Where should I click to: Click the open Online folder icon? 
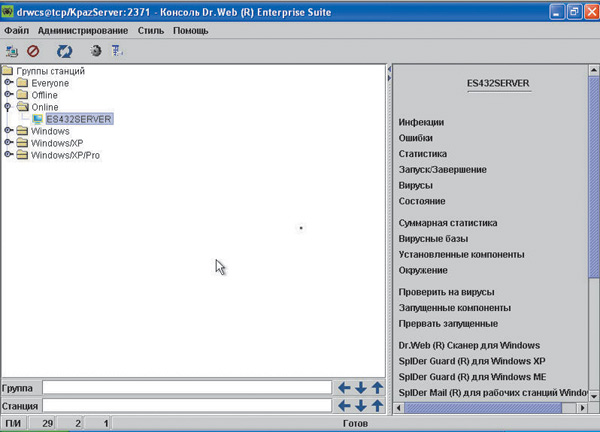pyautogui.click(x=23, y=106)
